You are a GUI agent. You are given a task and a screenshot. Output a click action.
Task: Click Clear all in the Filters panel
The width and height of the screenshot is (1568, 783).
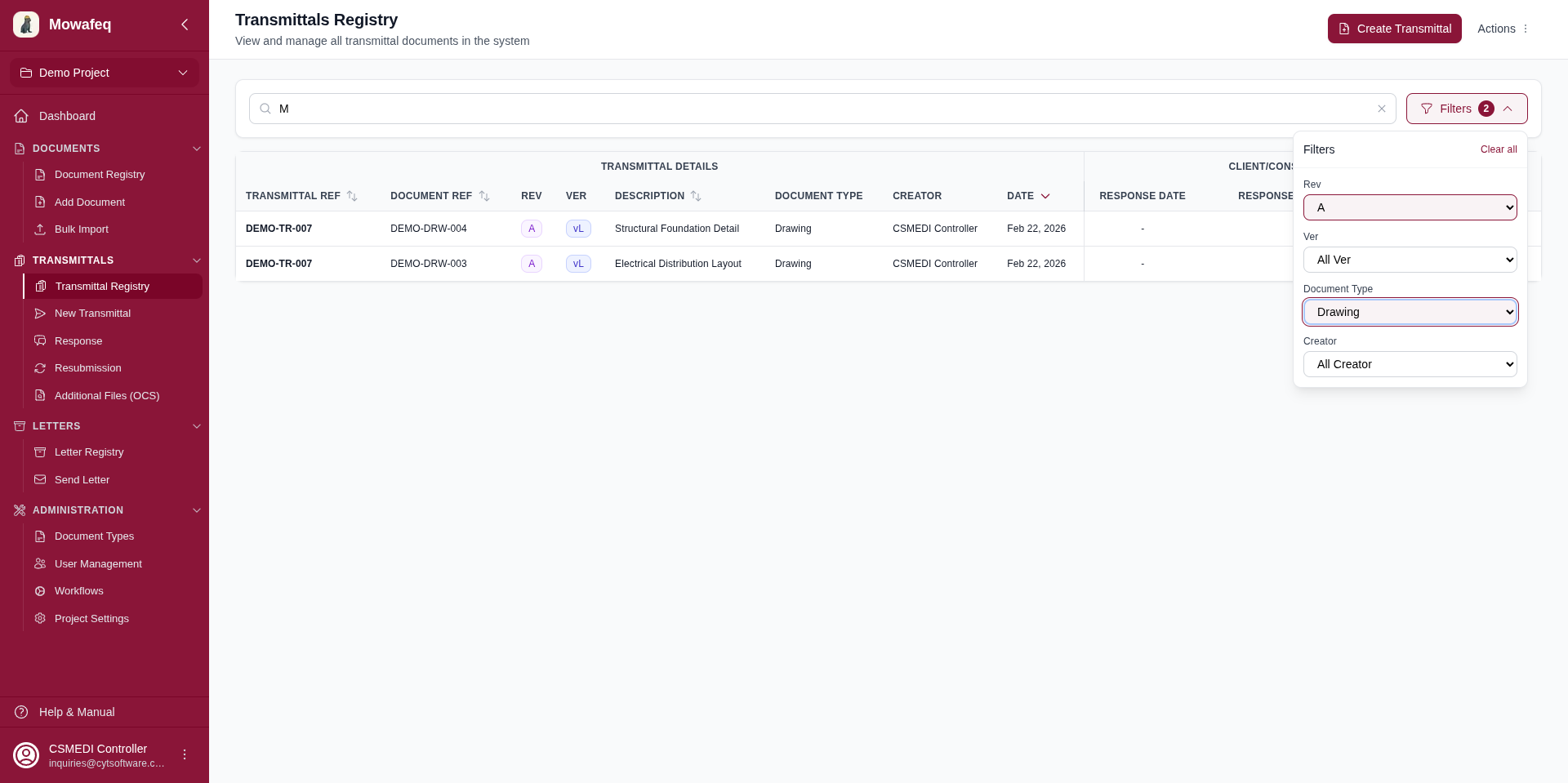pyautogui.click(x=1498, y=149)
